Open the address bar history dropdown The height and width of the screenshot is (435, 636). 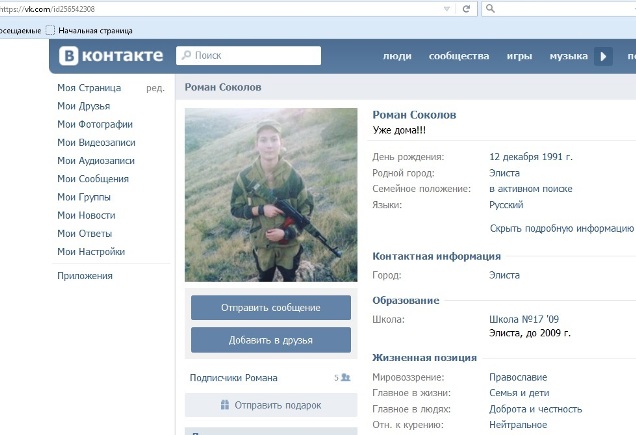click(x=445, y=9)
